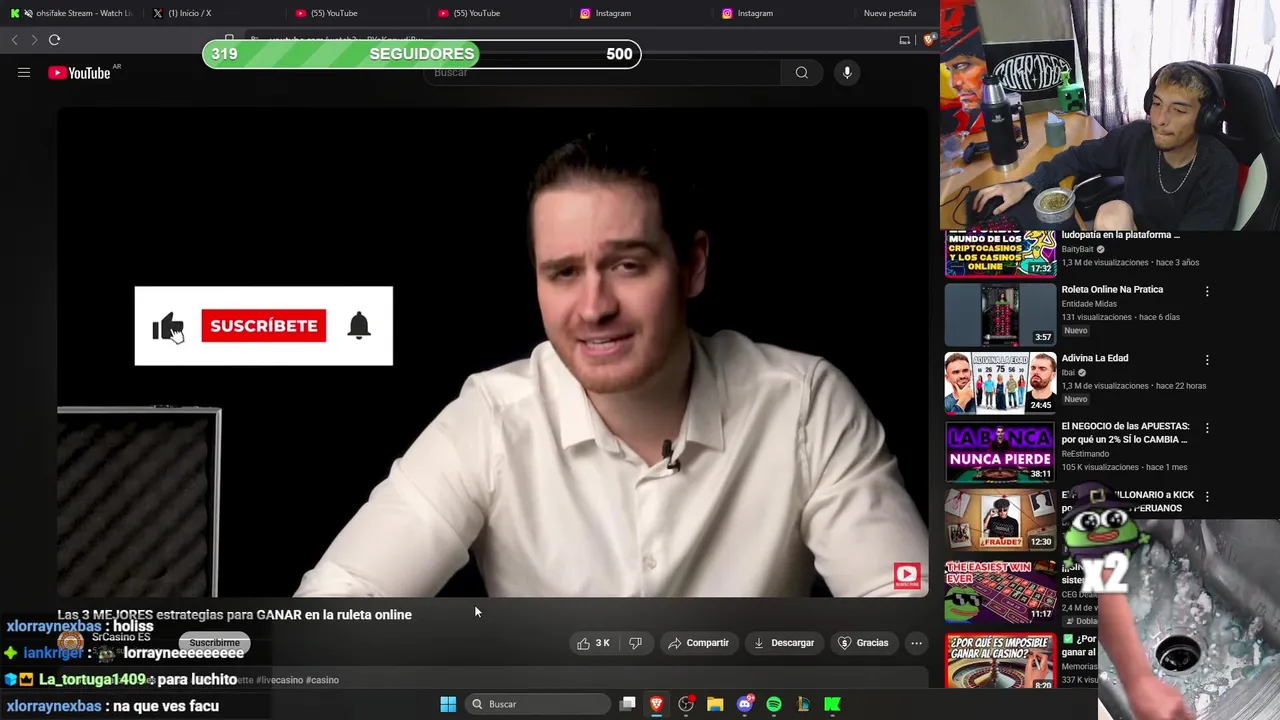This screenshot has height=720, width=1280.
Task: Open the Kick app from the taskbar
Action: (832, 704)
